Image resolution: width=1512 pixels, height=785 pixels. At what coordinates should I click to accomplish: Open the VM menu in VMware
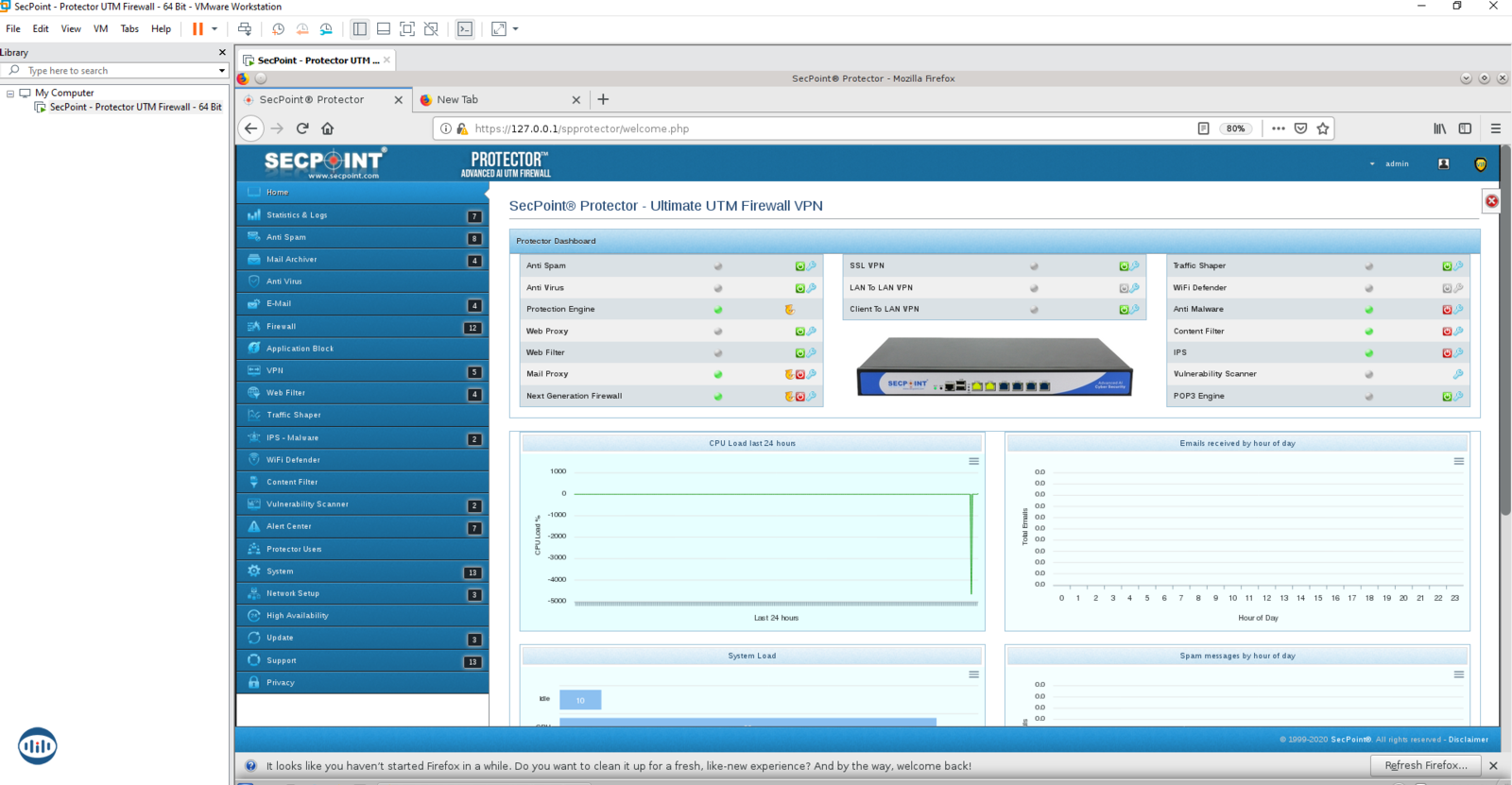pyautogui.click(x=100, y=29)
